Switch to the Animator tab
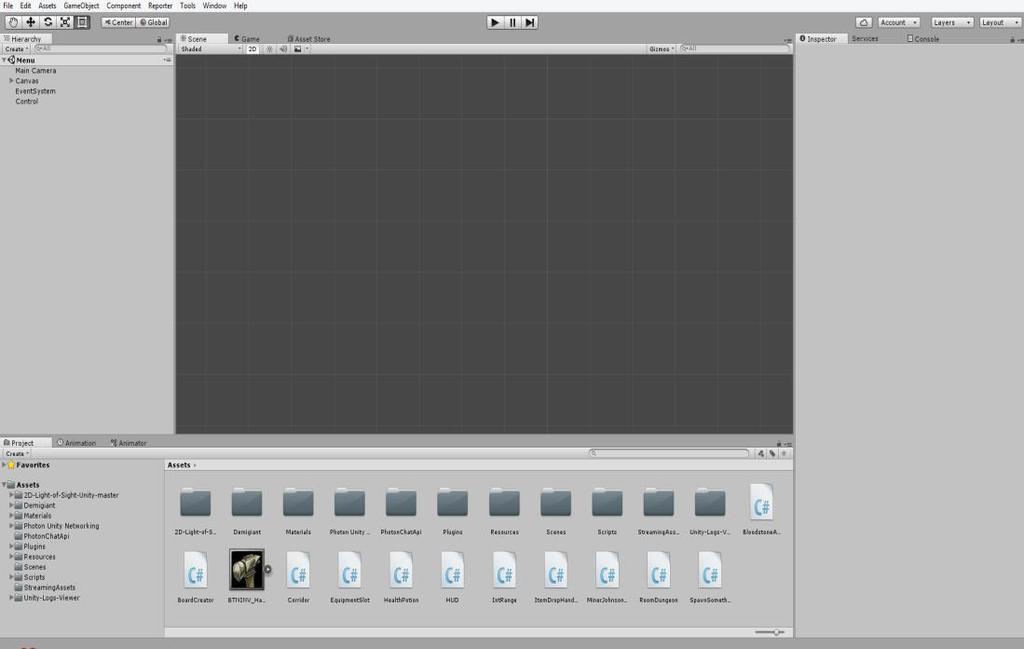The height and width of the screenshot is (649, 1024). (129, 443)
